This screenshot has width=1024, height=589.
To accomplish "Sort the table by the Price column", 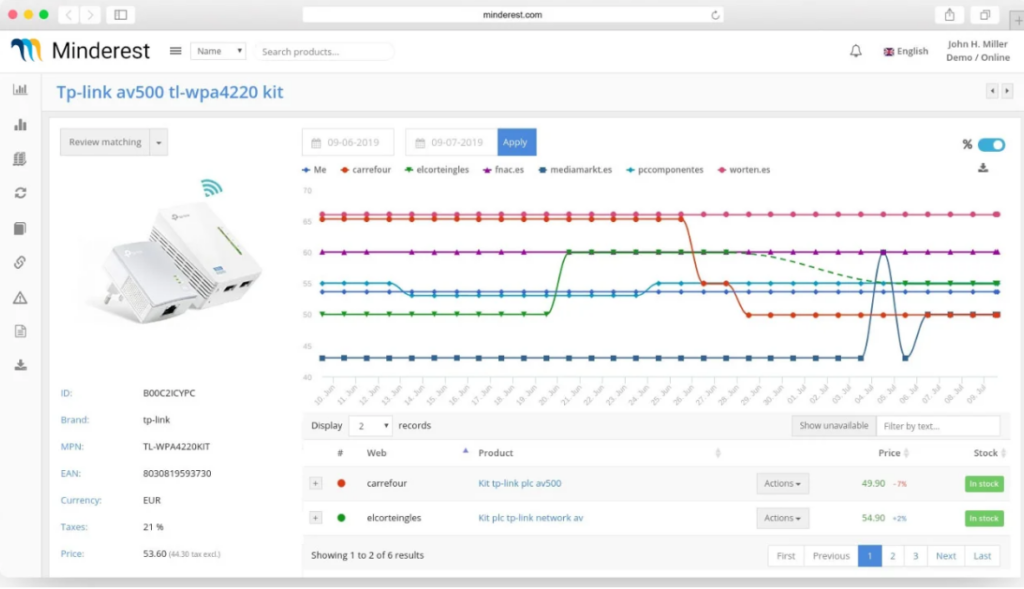I will pyautogui.click(x=893, y=453).
